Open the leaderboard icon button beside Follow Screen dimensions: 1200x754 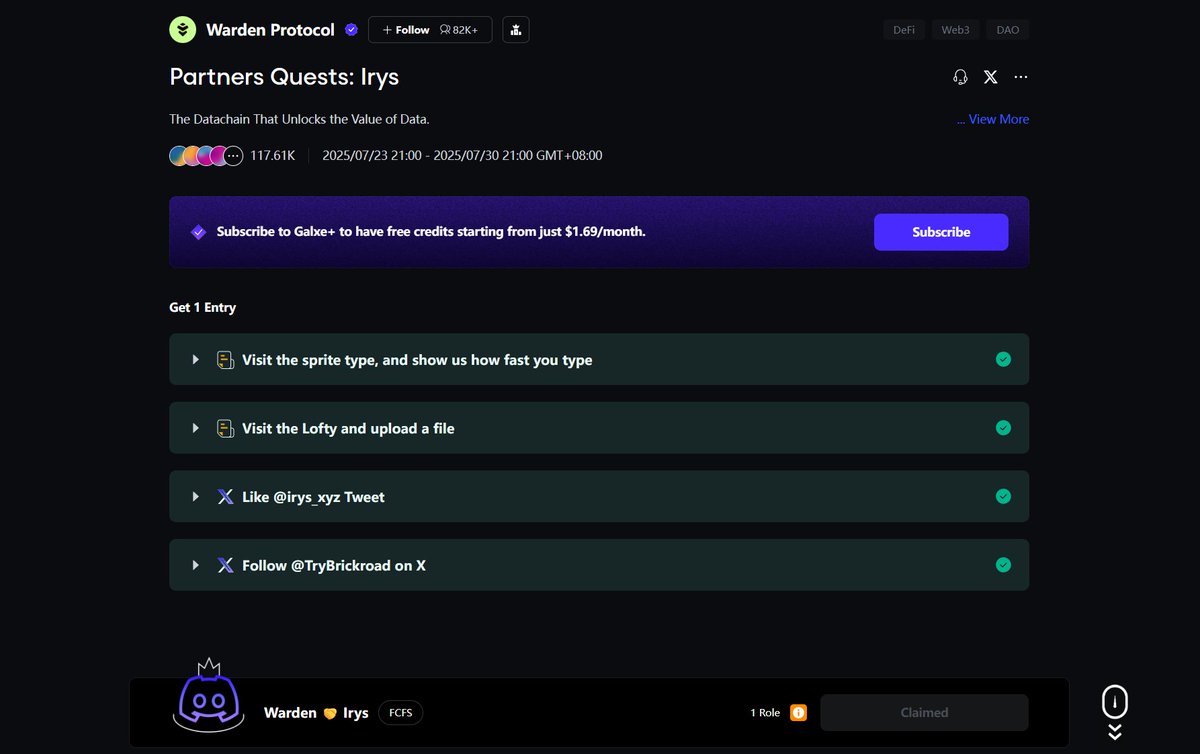(x=516, y=30)
